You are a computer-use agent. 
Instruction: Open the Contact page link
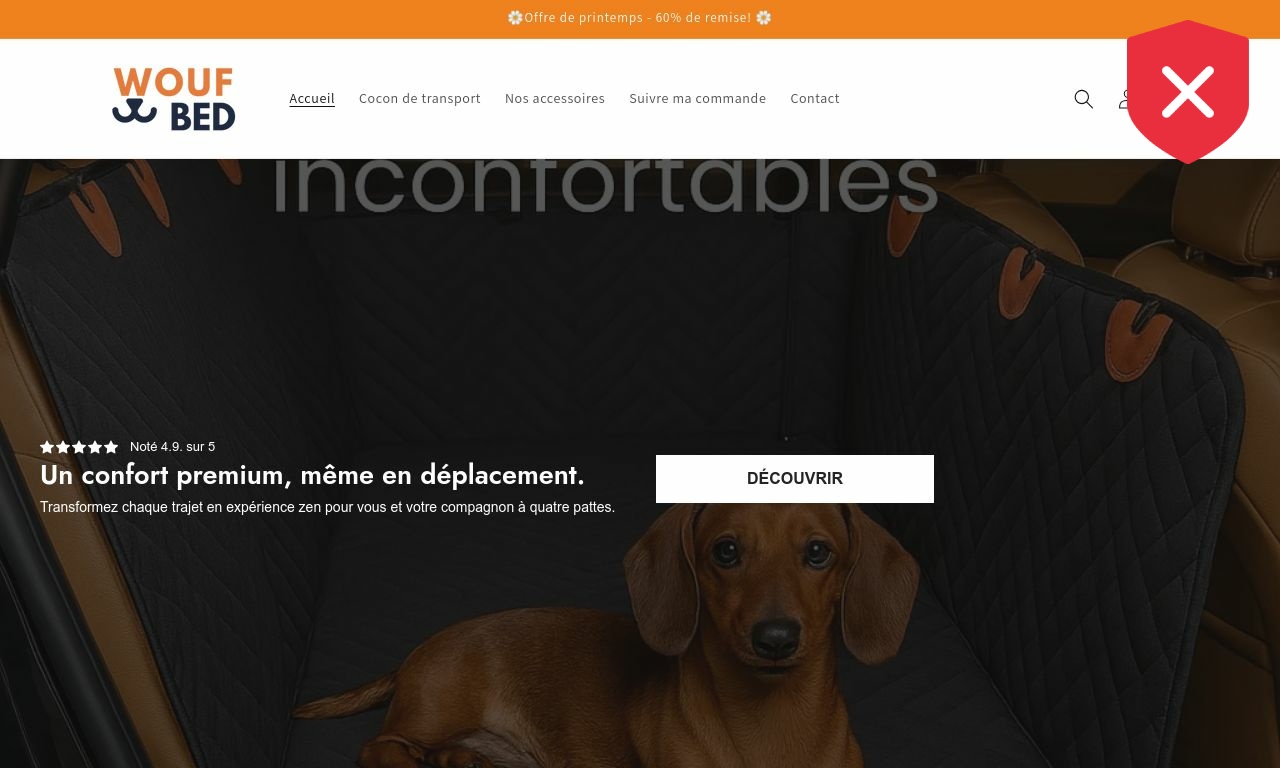(815, 98)
